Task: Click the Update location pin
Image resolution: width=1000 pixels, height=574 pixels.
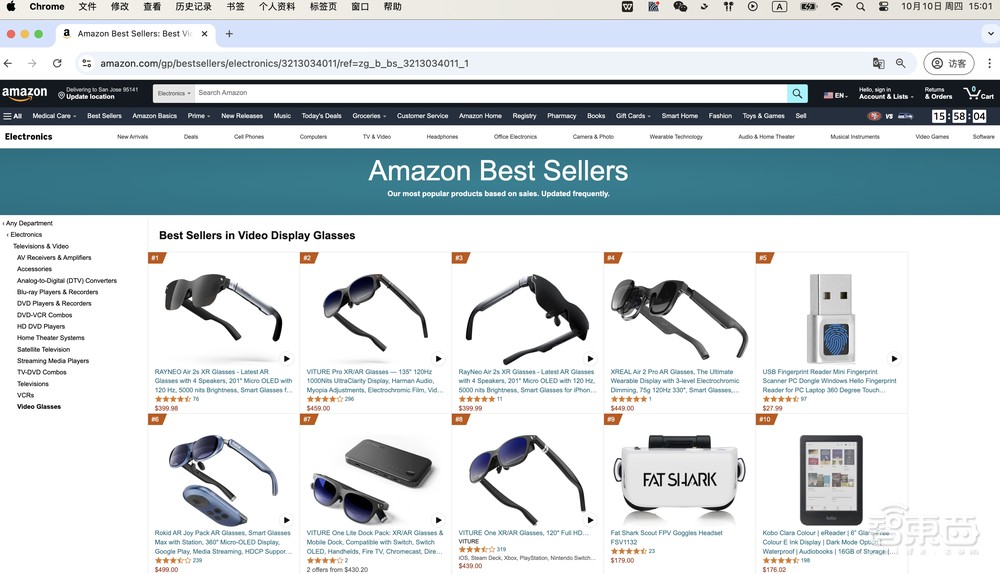Action: click(61, 96)
